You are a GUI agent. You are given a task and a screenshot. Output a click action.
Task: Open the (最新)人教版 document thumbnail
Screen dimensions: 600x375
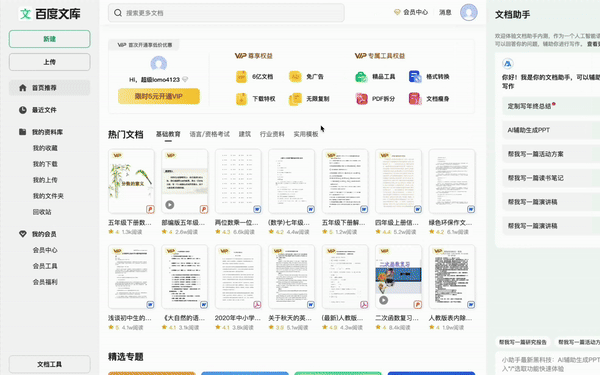(x=345, y=277)
